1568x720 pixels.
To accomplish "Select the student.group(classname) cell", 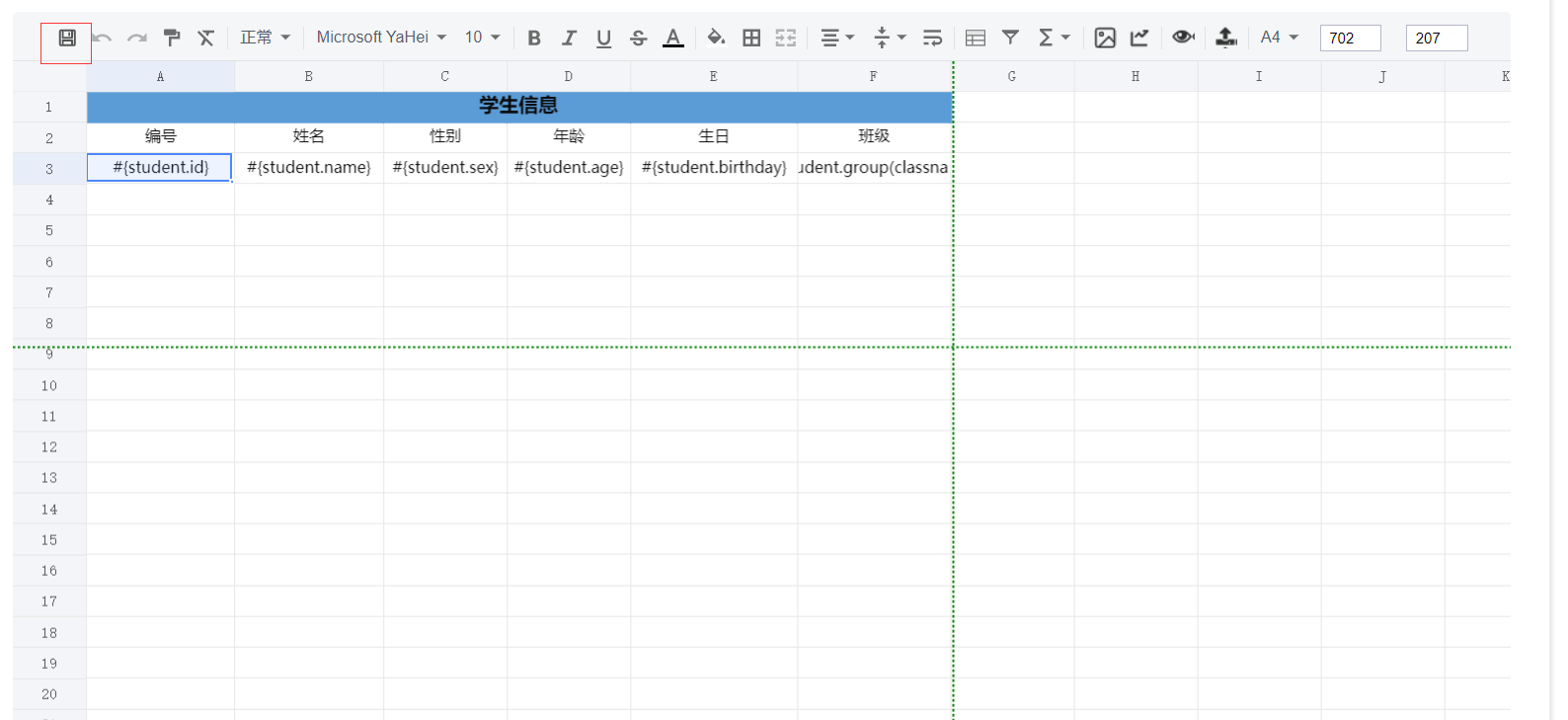I will pyautogui.click(x=875, y=168).
